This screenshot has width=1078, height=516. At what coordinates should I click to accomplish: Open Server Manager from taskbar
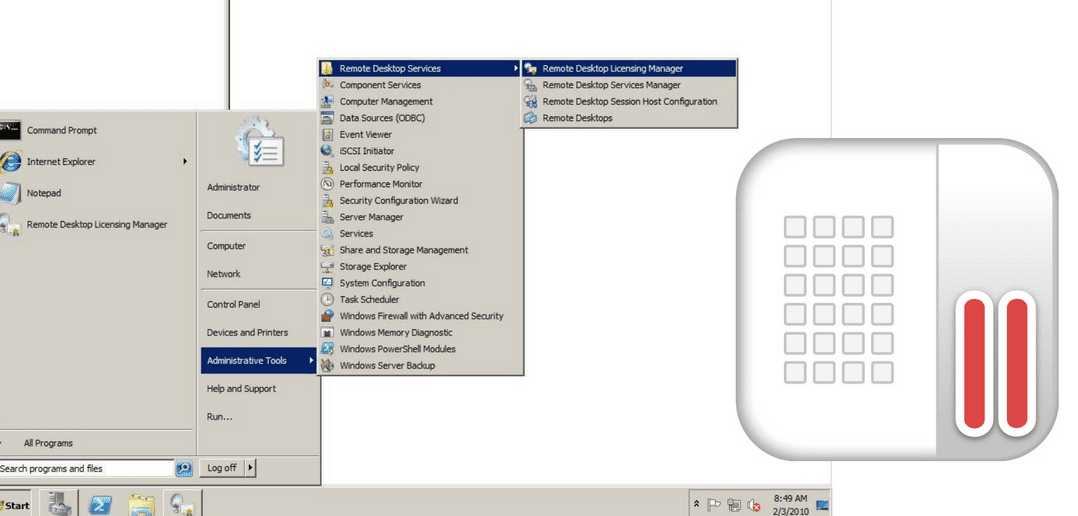[x=60, y=504]
